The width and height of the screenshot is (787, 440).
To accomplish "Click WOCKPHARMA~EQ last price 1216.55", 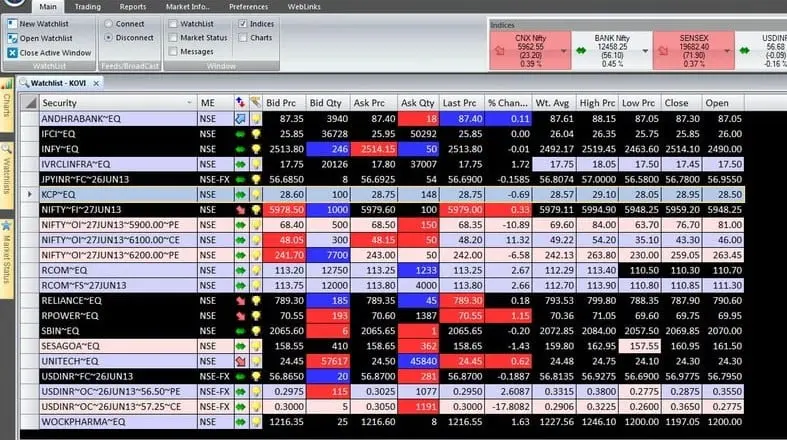I will tap(462, 422).
